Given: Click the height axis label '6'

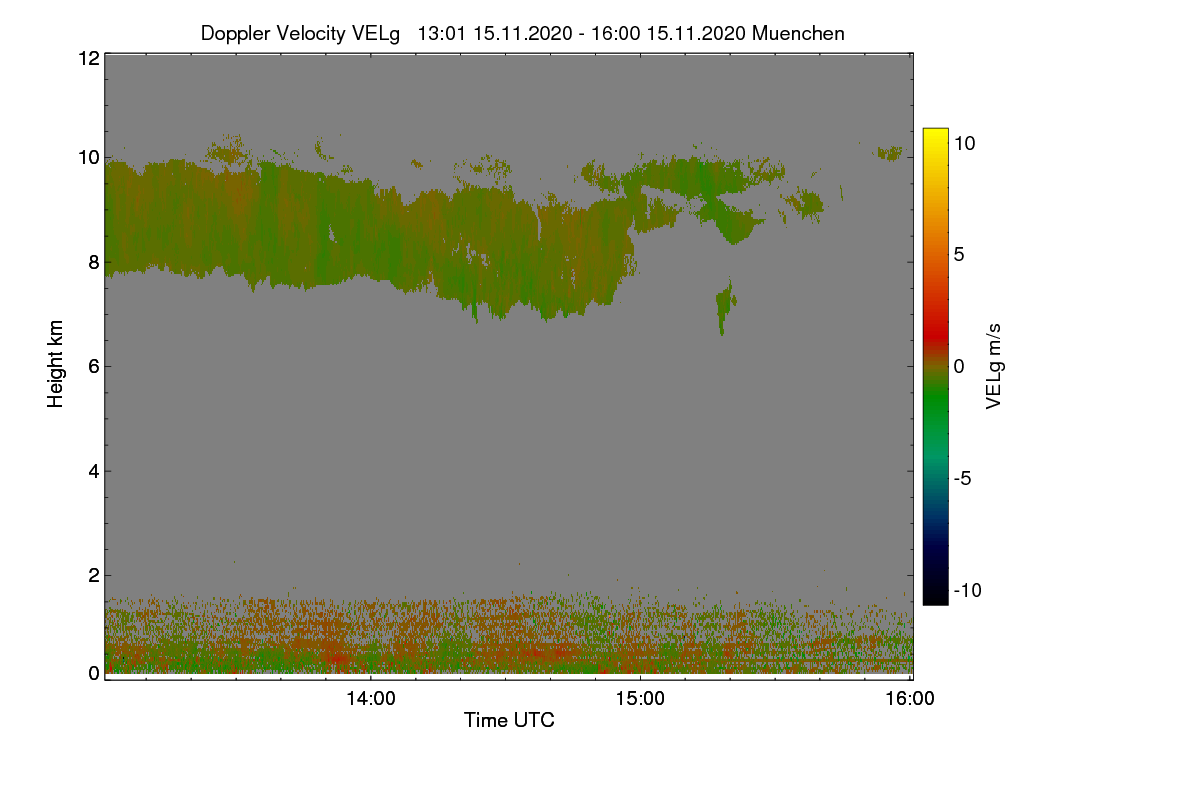Looking at the screenshot, I should 94,366.
